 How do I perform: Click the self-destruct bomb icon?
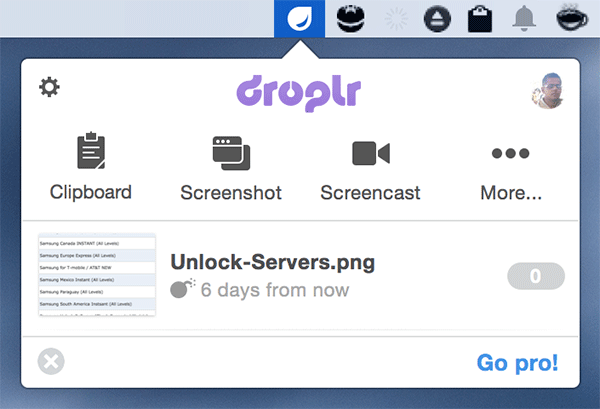coord(182,288)
